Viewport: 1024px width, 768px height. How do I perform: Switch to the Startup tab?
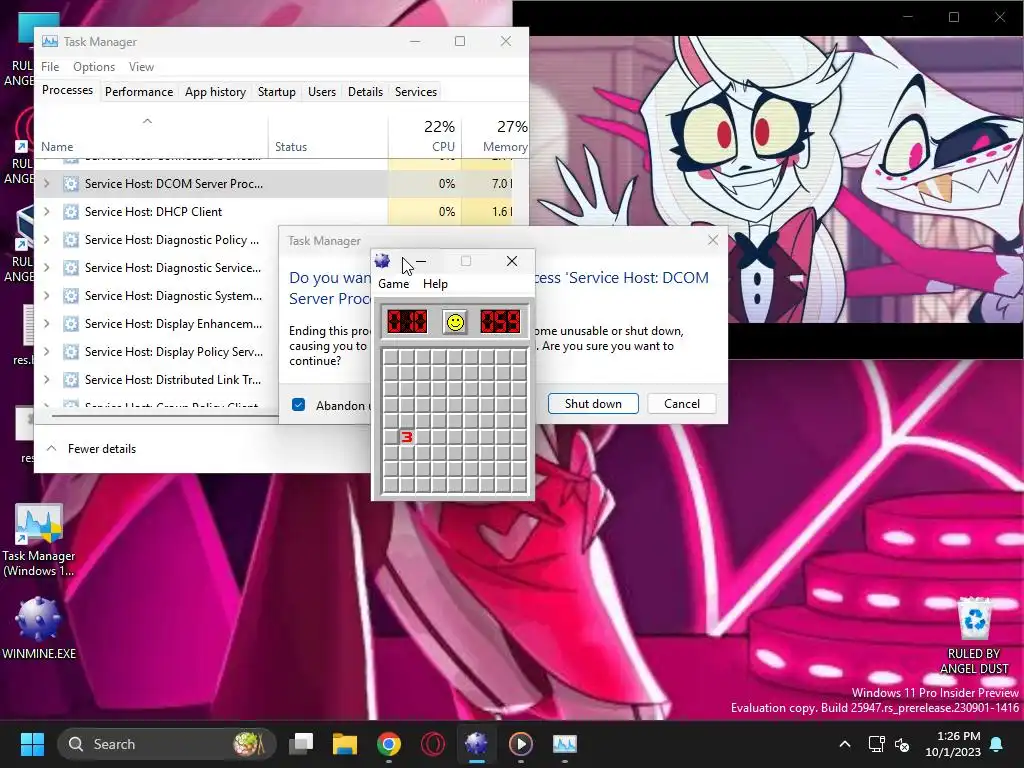tap(276, 92)
